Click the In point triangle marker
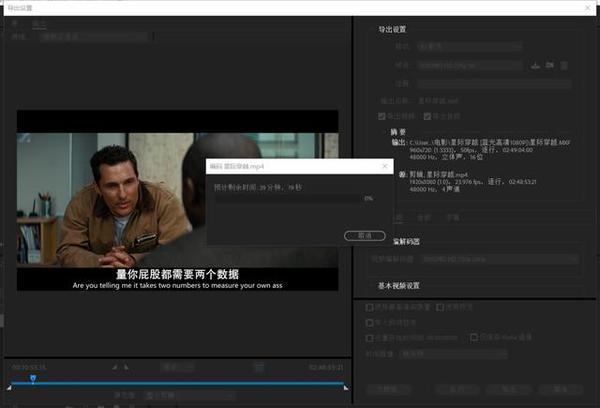Viewport: 600px width, 408px height. pyautogui.click(x=9, y=388)
